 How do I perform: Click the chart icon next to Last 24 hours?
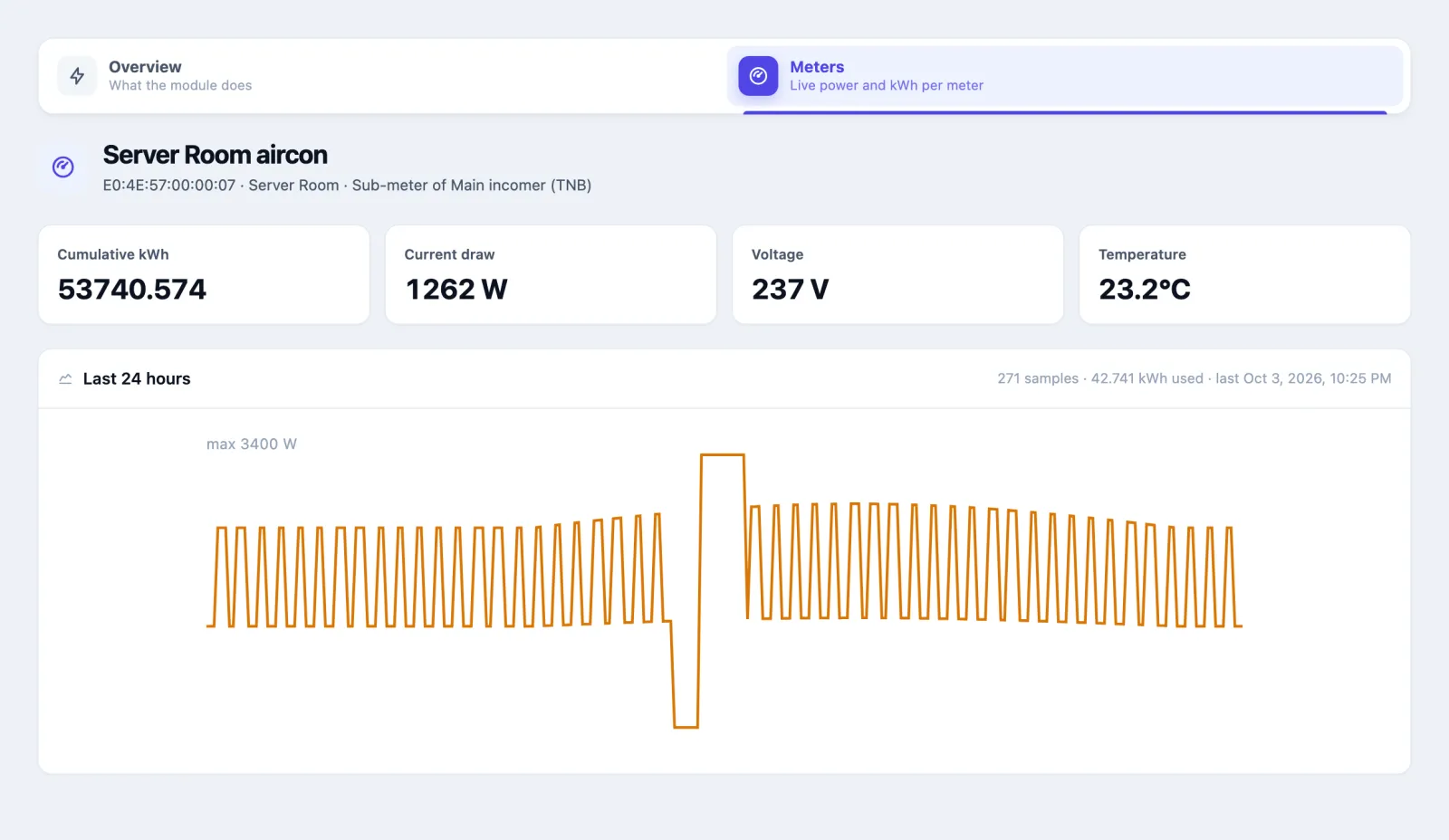(65, 379)
